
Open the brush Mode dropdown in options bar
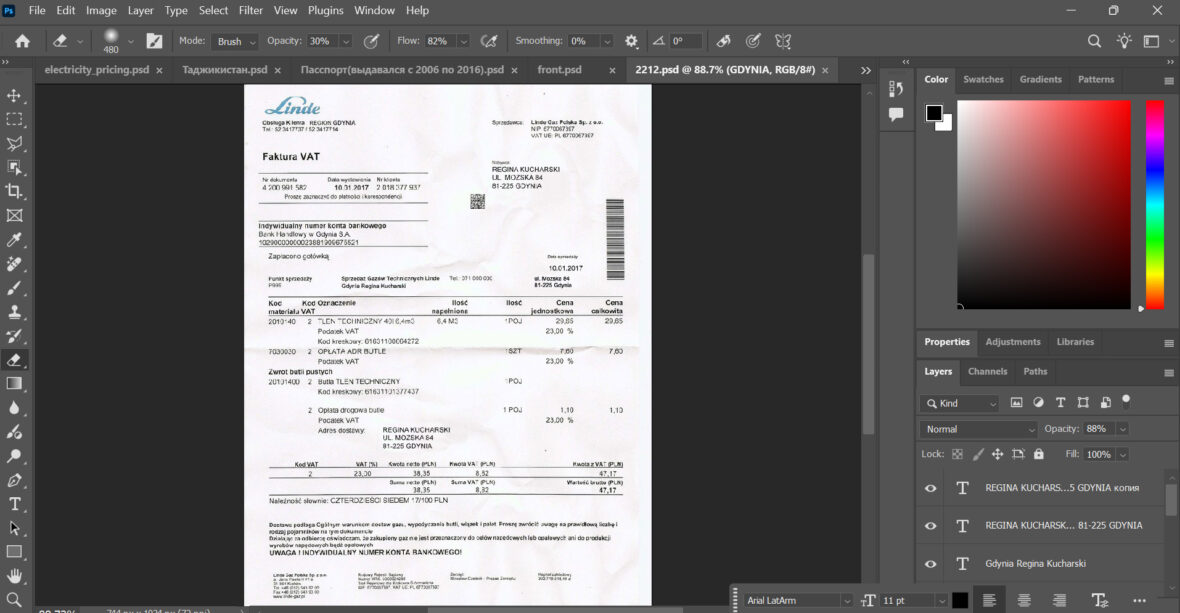[234, 41]
